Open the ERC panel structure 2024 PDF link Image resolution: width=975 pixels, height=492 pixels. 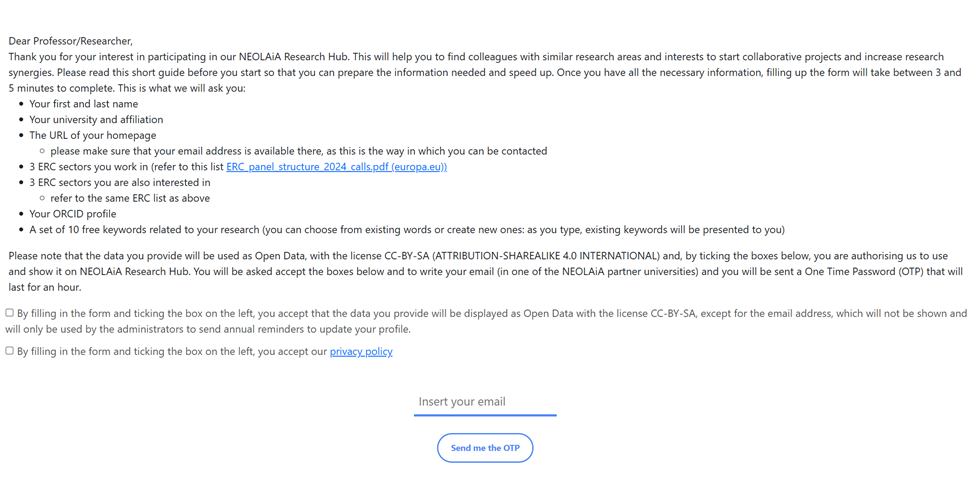pyautogui.click(x=336, y=167)
